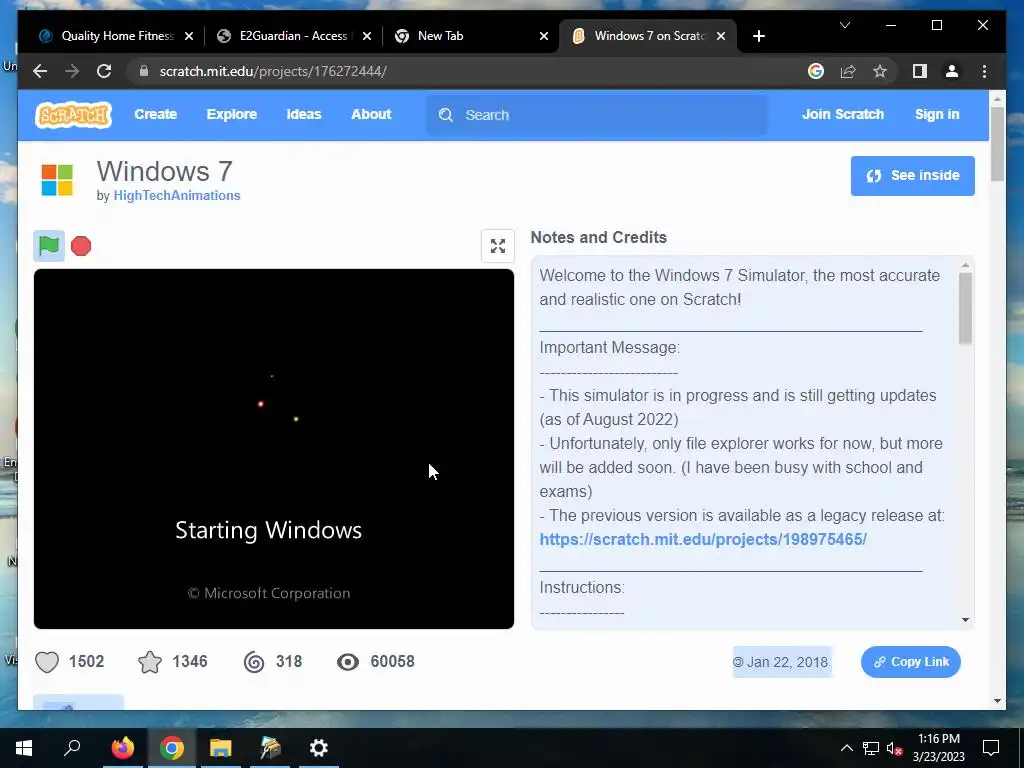Click the Notes and Credits scrollbar thumb

(x=965, y=308)
